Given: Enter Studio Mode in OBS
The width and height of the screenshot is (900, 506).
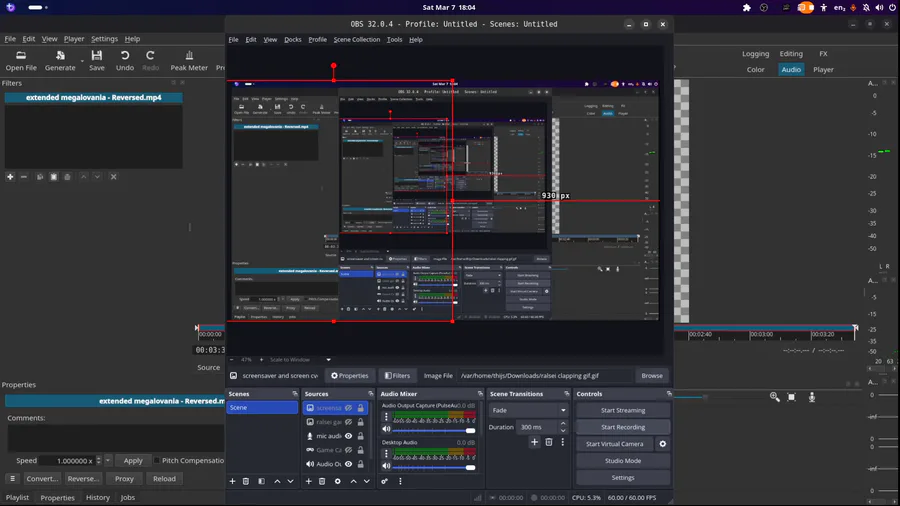Looking at the screenshot, I should 623,461.
